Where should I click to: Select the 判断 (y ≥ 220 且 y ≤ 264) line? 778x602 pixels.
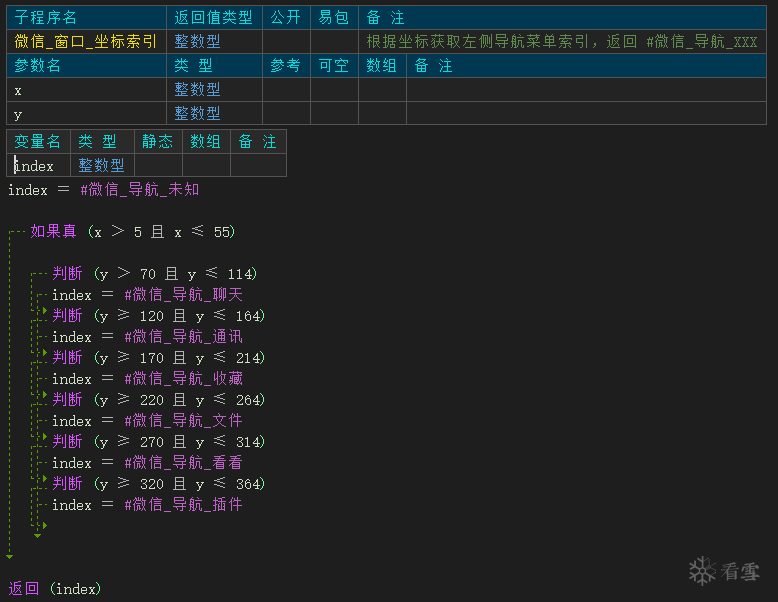pos(158,400)
